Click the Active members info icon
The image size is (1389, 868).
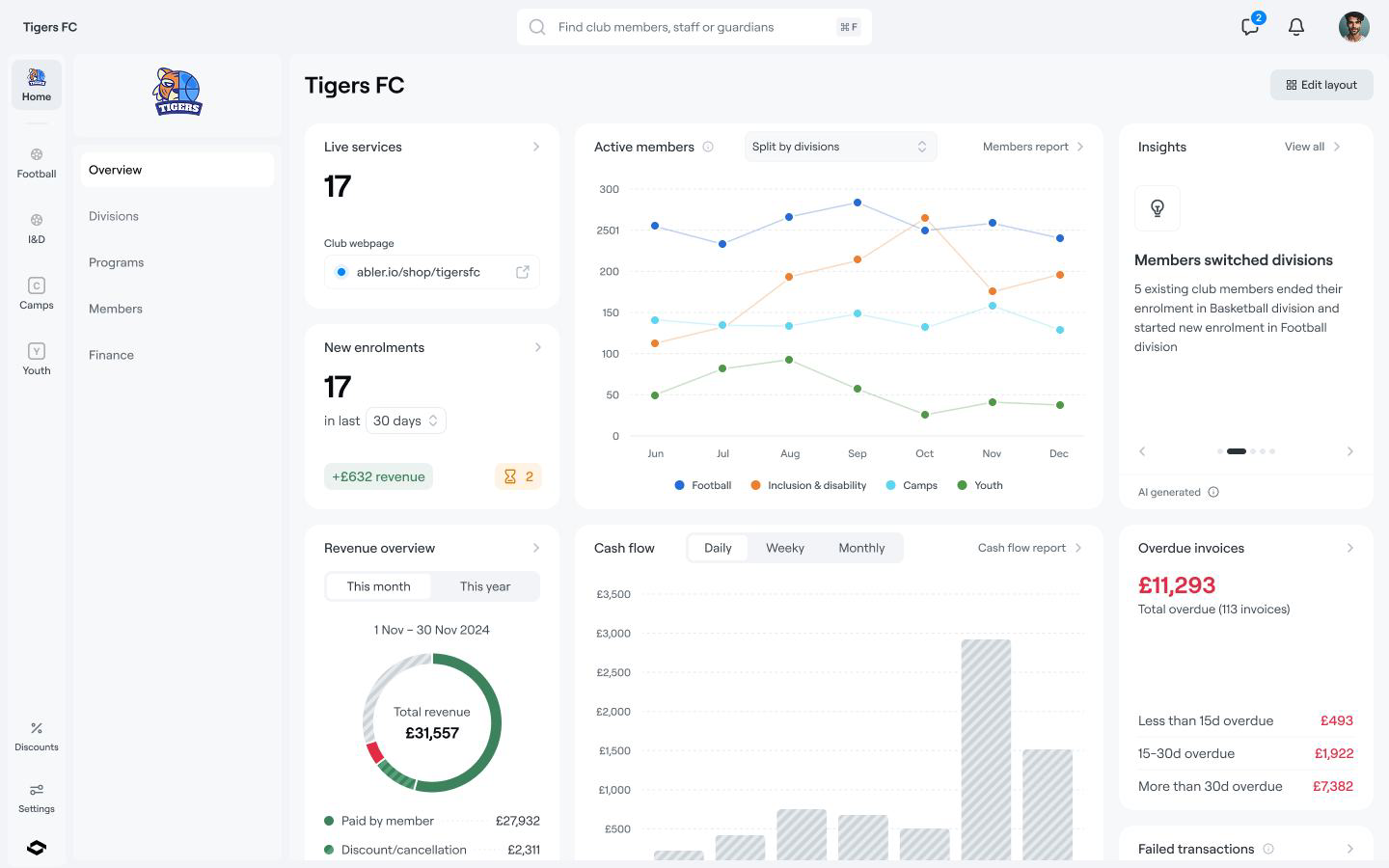708,147
